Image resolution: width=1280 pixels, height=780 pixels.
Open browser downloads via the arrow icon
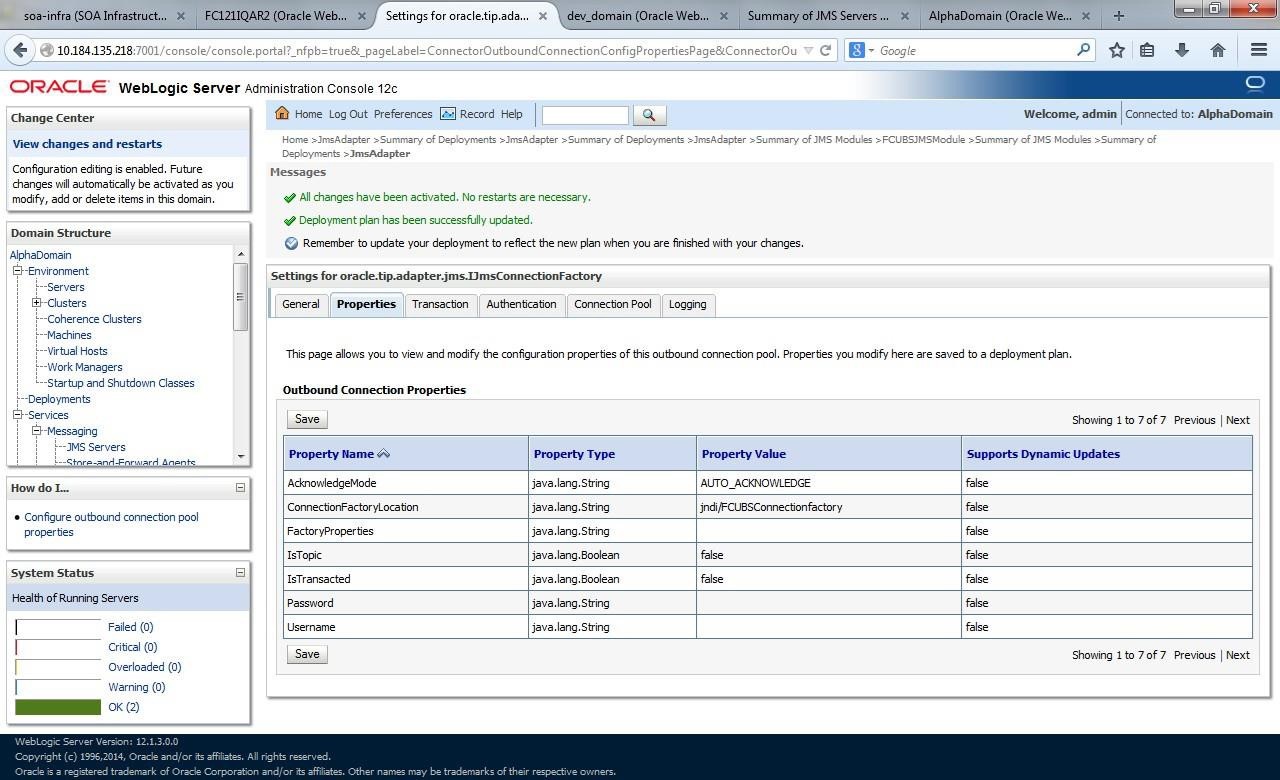(x=1181, y=50)
